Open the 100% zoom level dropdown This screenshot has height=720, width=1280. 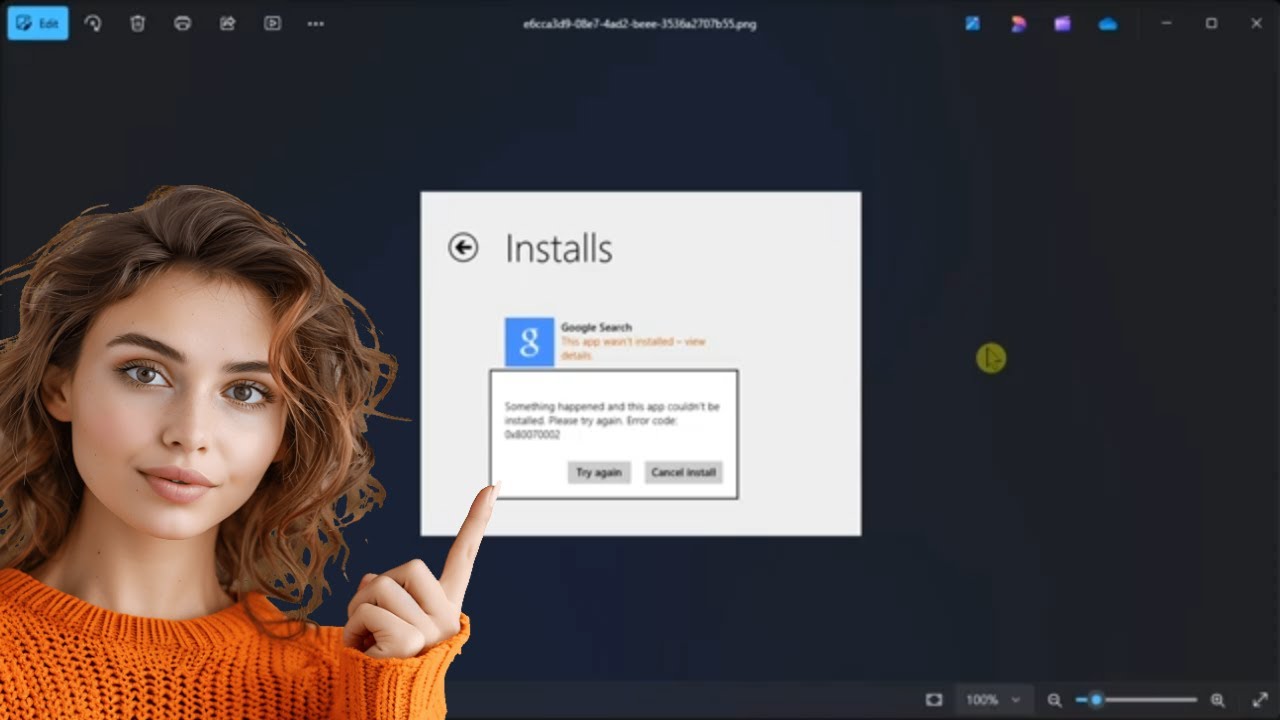992,700
